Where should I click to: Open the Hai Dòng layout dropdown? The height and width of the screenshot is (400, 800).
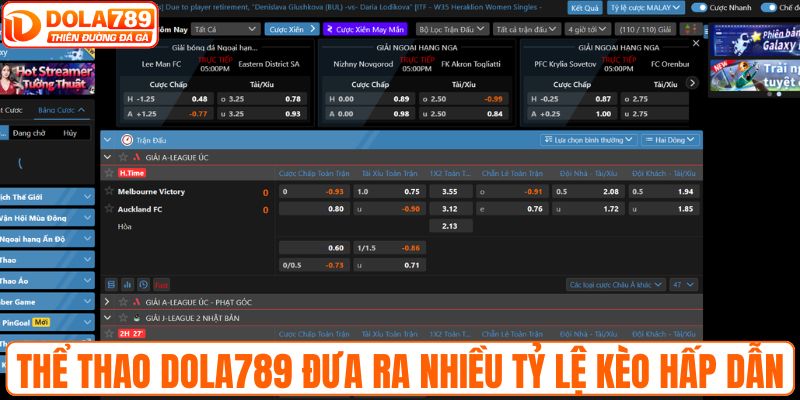[669, 139]
